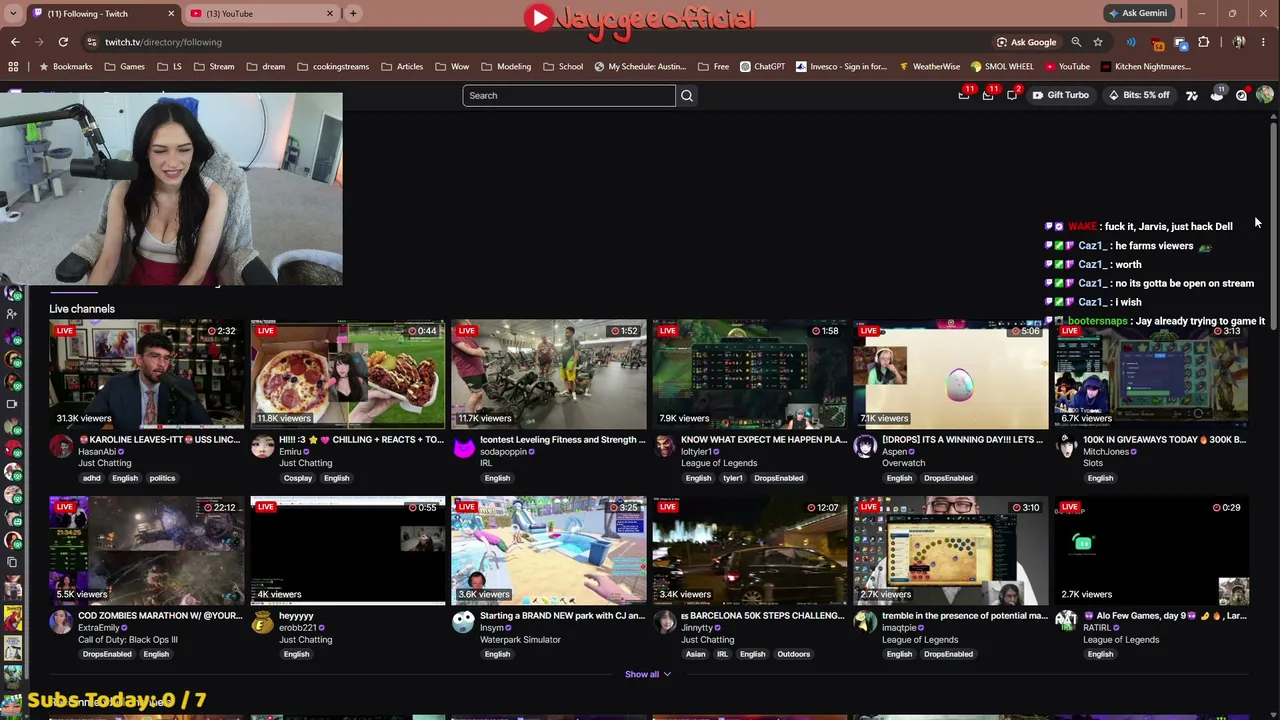Screen dimensions: 1280x720
Task: Switch to the YouTube browser tab
Action: [x=264, y=13]
